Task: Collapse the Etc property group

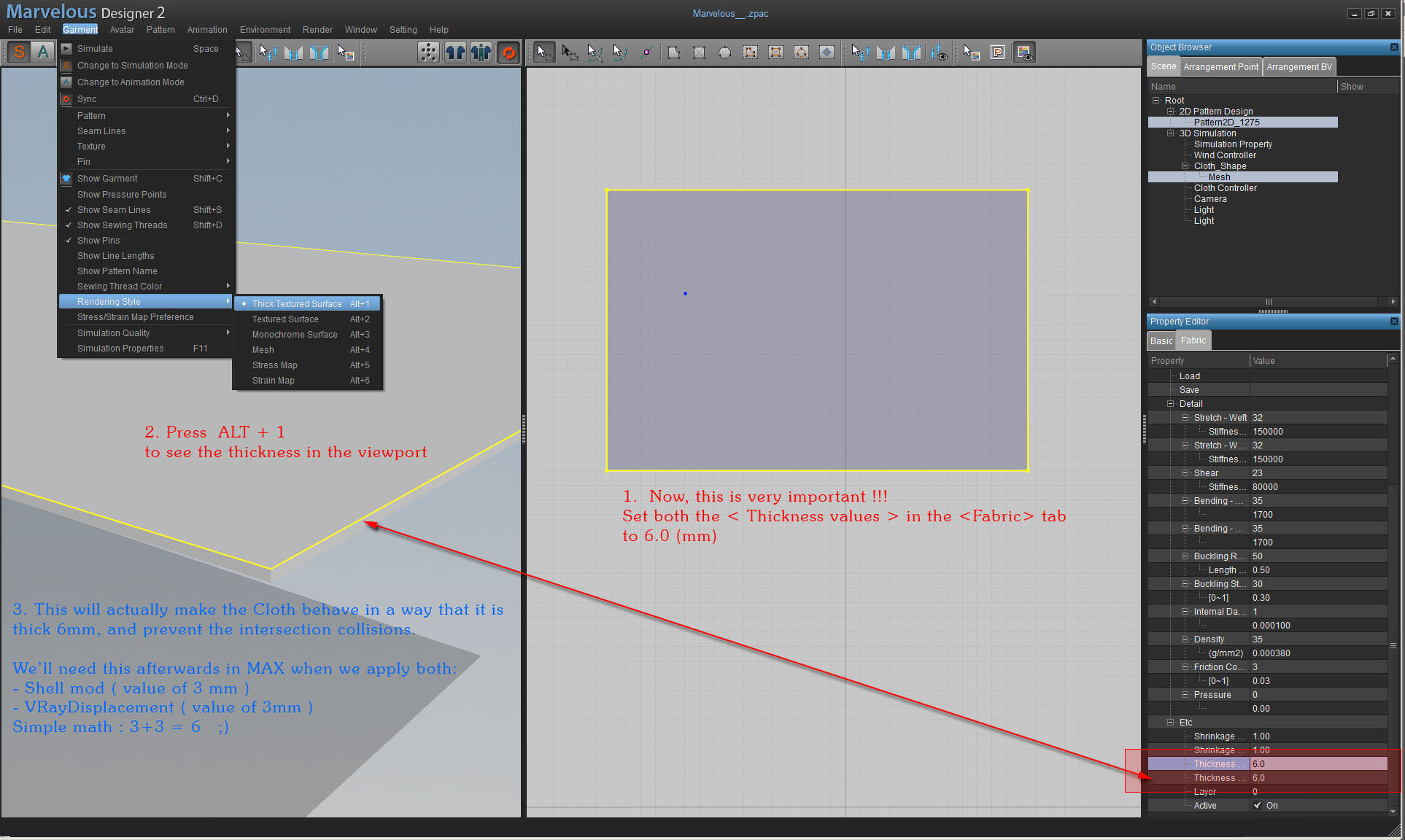Action: tap(1171, 723)
